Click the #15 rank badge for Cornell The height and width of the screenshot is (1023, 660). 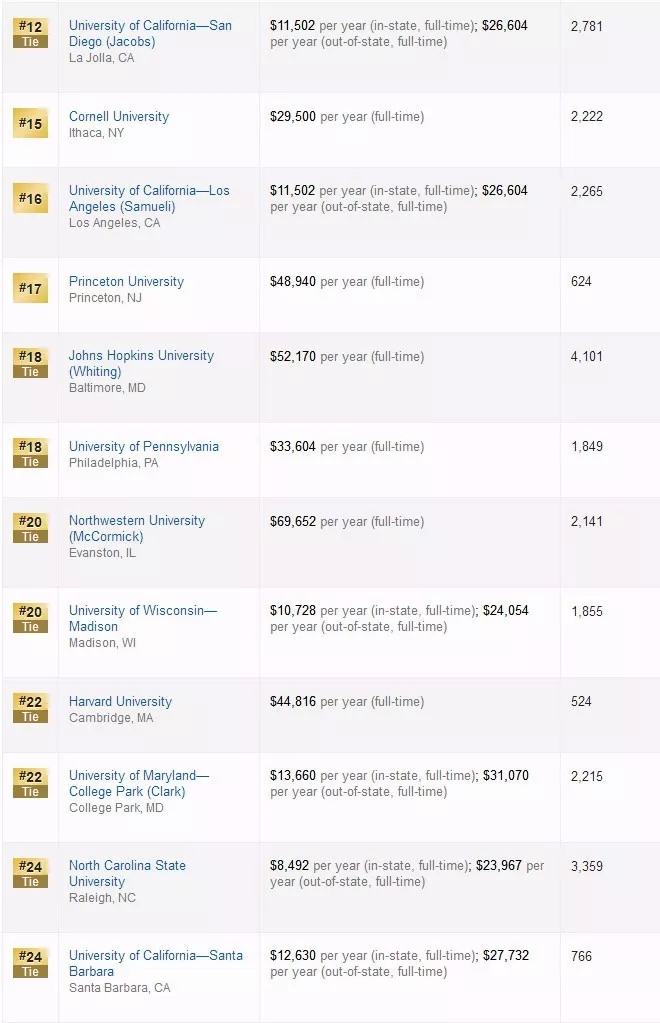pyautogui.click(x=30, y=124)
